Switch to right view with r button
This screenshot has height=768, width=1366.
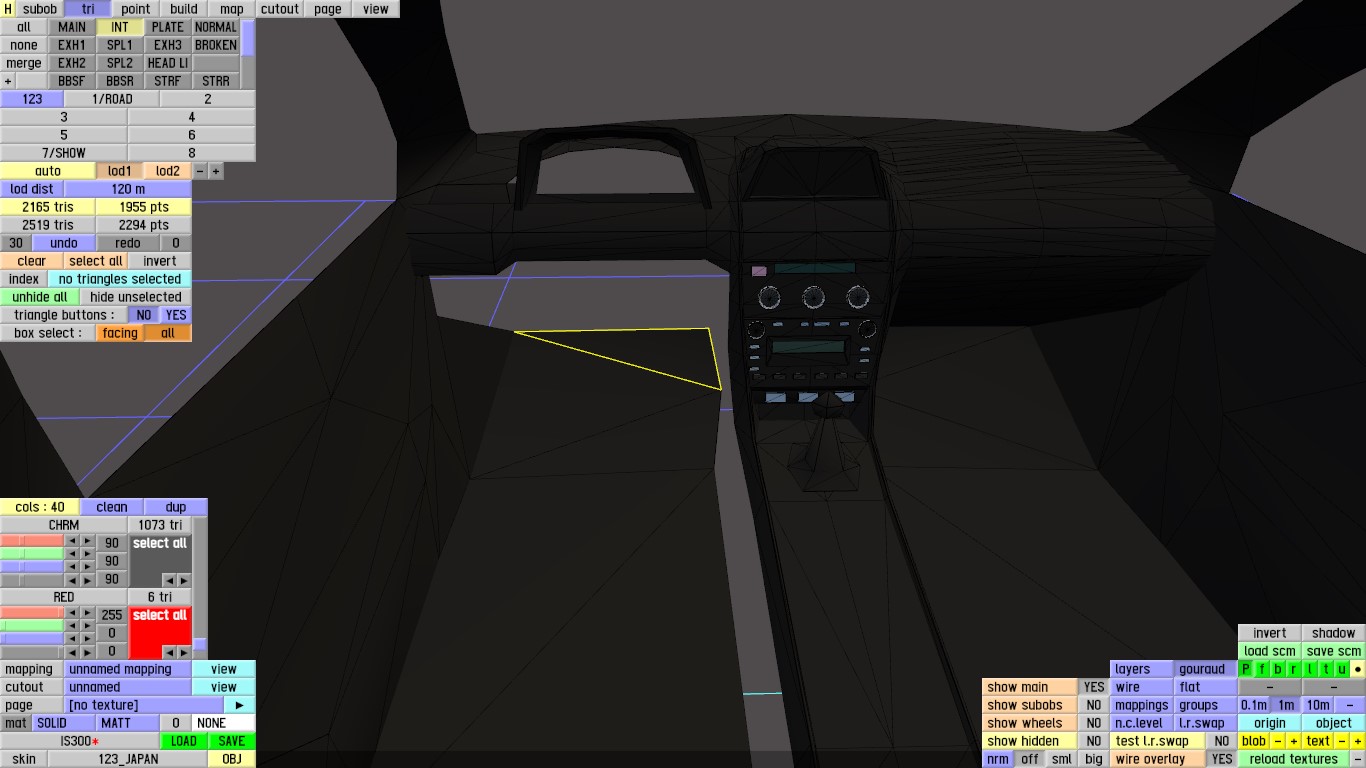(x=1294, y=669)
